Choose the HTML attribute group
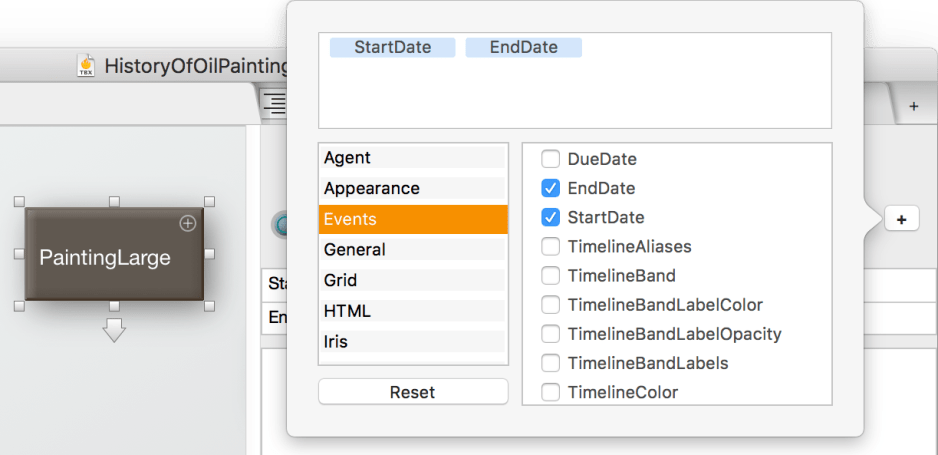Screen dimensions: 938x455 tap(413, 311)
